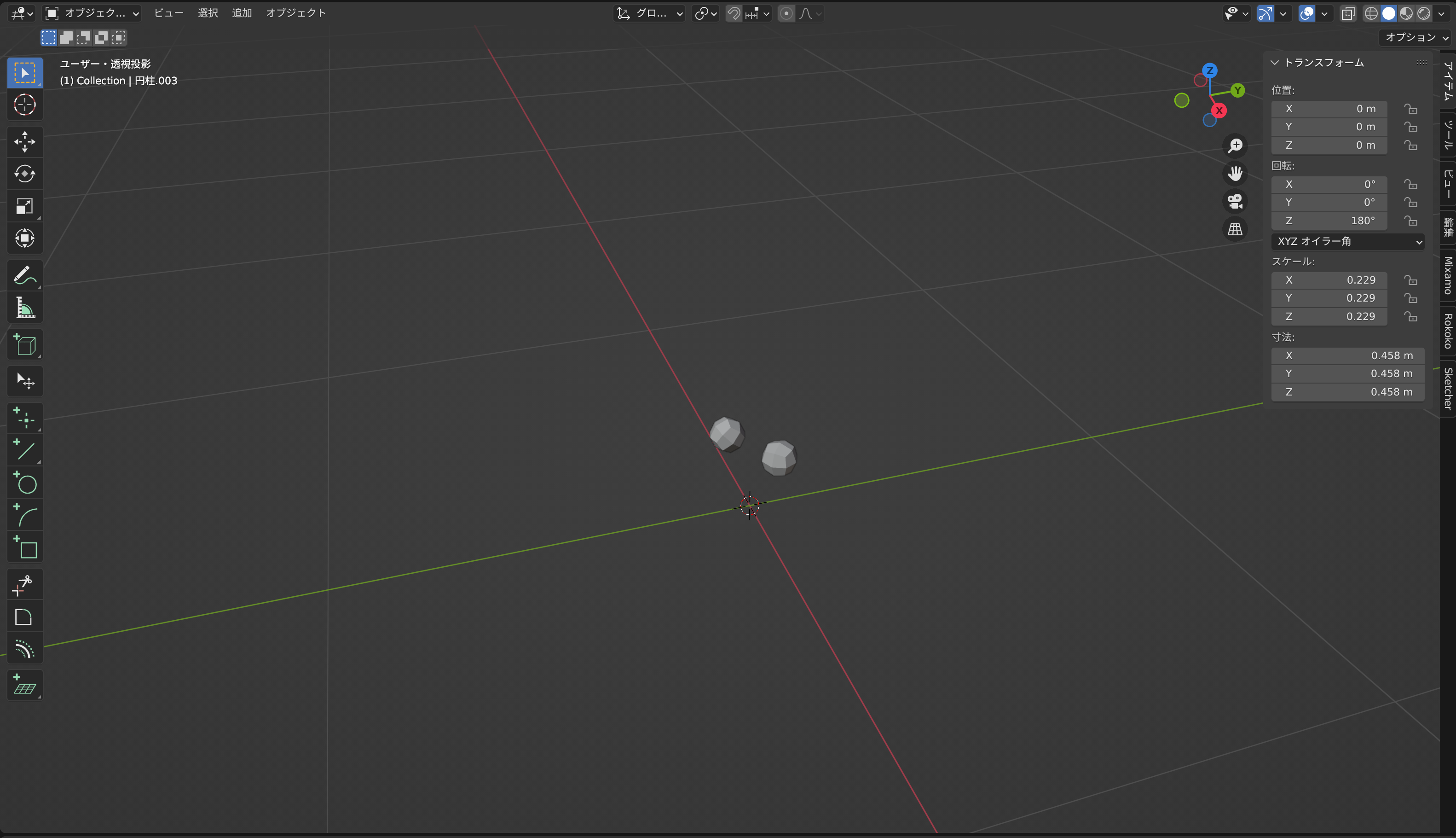Open proportional falloff dropdown
Image resolution: width=1456 pixels, height=838 pixels.
pyautogui.click(x=810, y=13)
